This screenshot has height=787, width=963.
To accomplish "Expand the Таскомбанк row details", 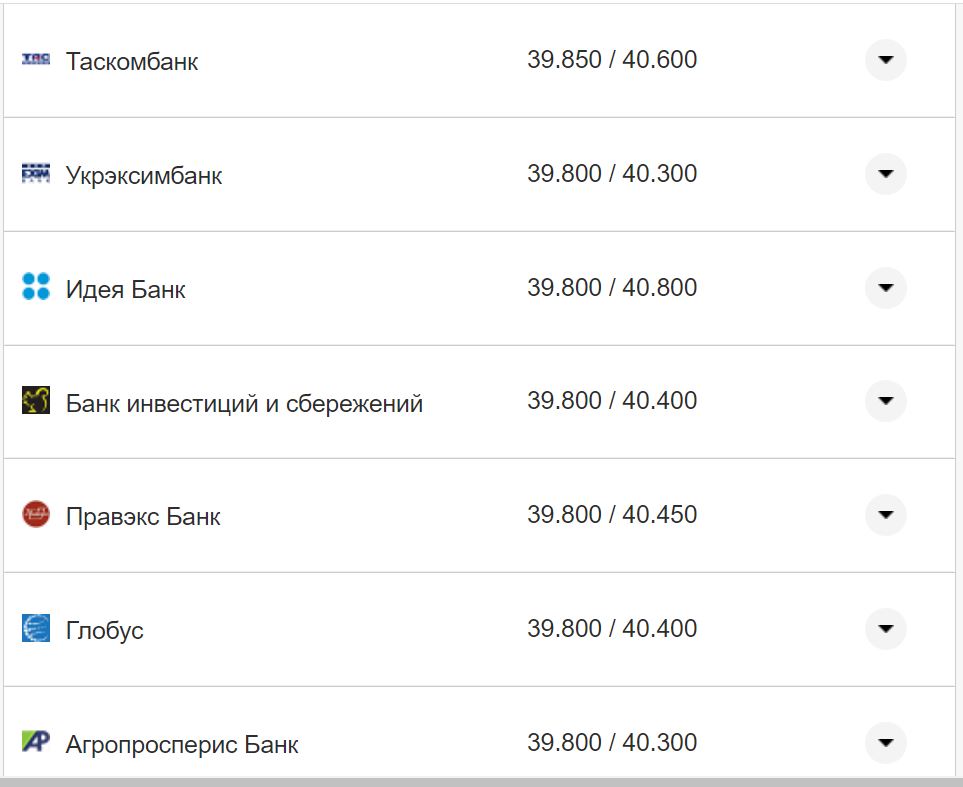I will point(885,60).
